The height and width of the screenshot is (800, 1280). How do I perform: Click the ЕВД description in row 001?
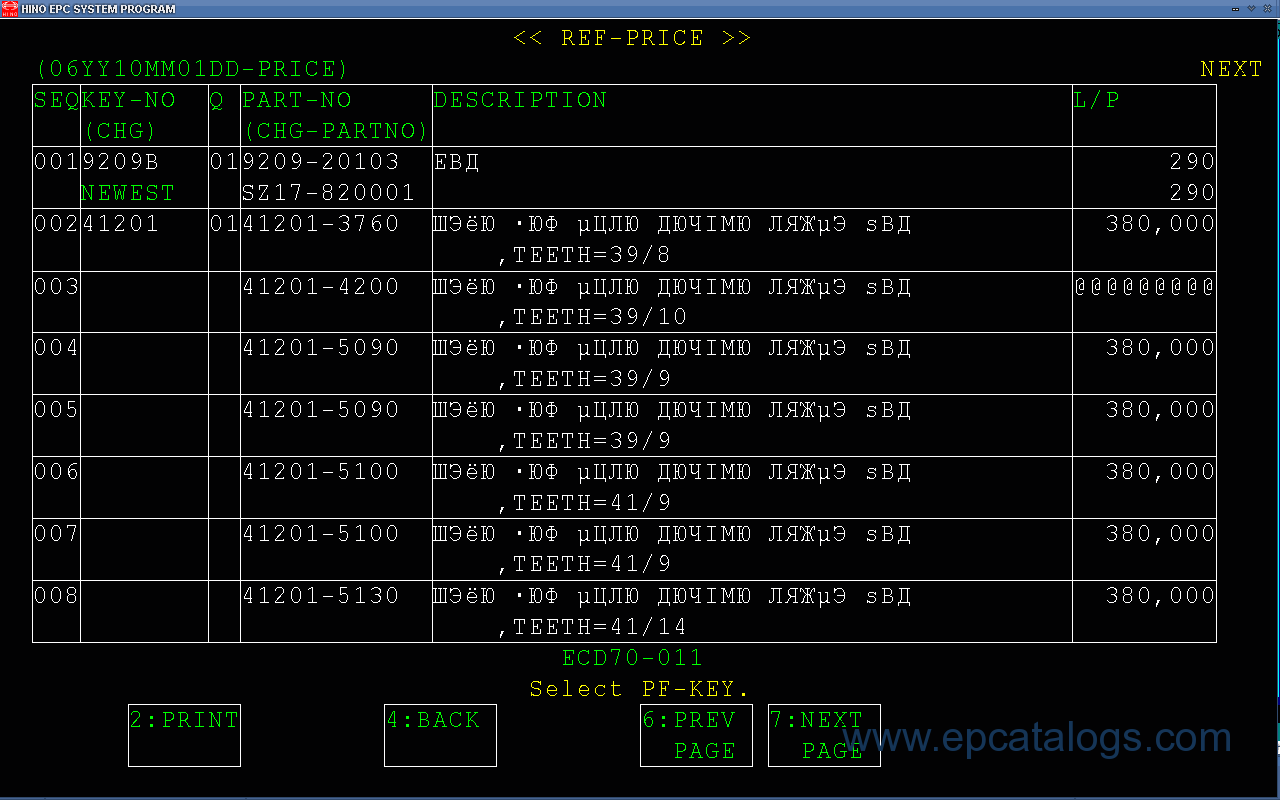click(456, 162)
